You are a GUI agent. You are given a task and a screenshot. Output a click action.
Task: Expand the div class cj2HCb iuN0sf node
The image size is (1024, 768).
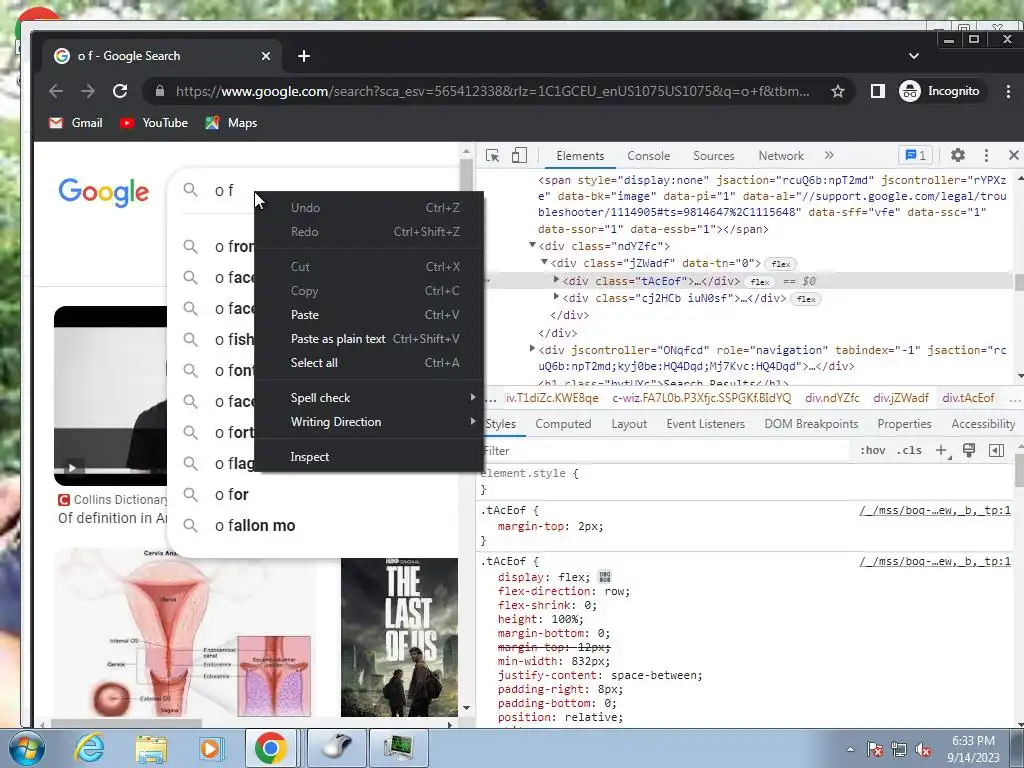556,297
